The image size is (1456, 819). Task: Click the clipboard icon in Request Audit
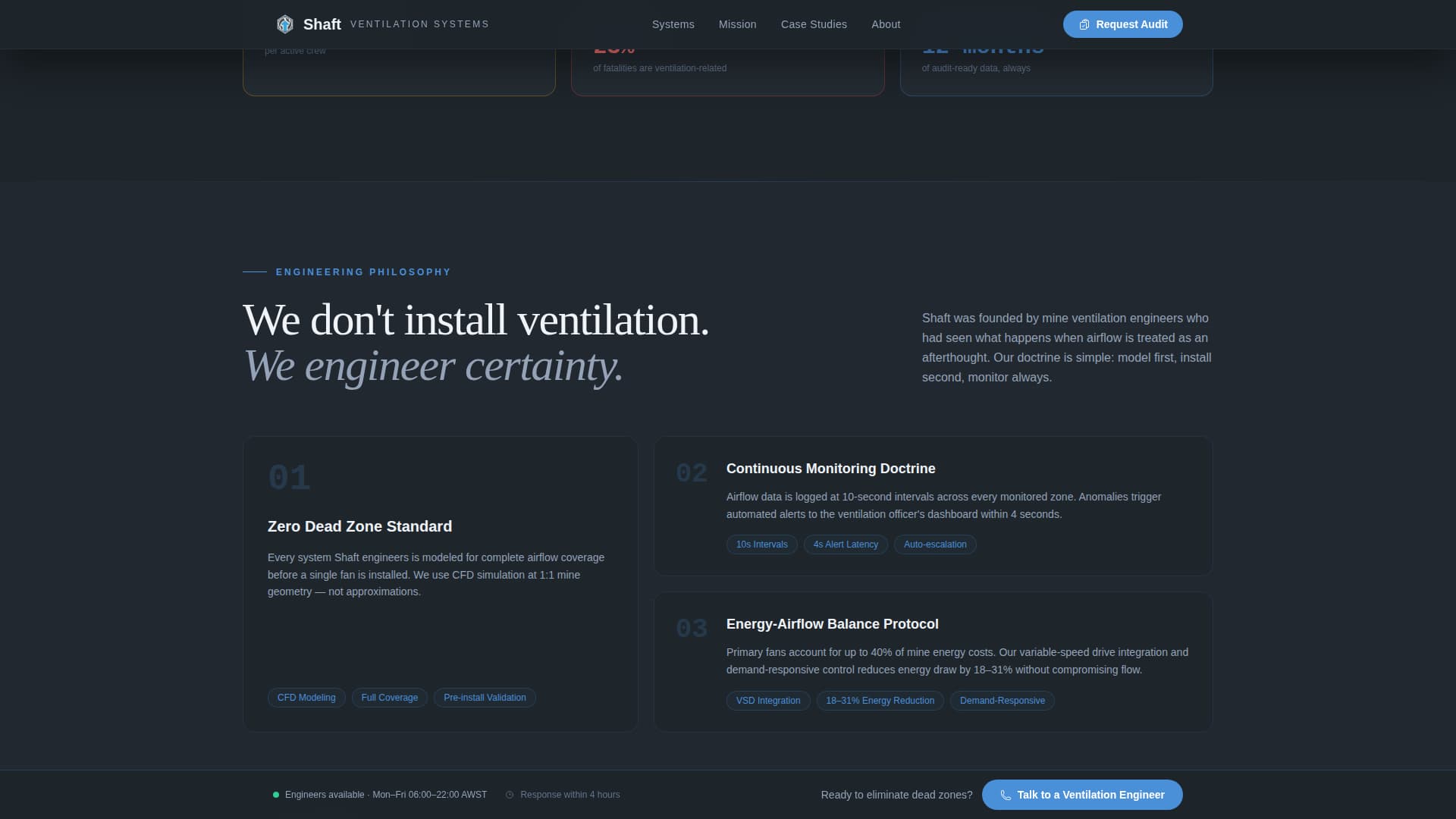[1084, 24]
